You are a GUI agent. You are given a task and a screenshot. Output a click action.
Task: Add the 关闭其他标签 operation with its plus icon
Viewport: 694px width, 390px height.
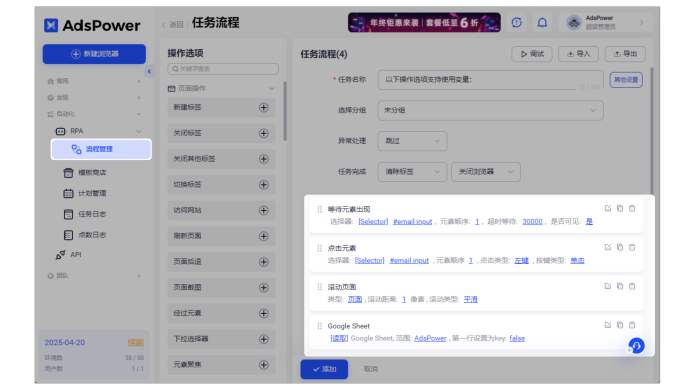click(x=264, y=159)
